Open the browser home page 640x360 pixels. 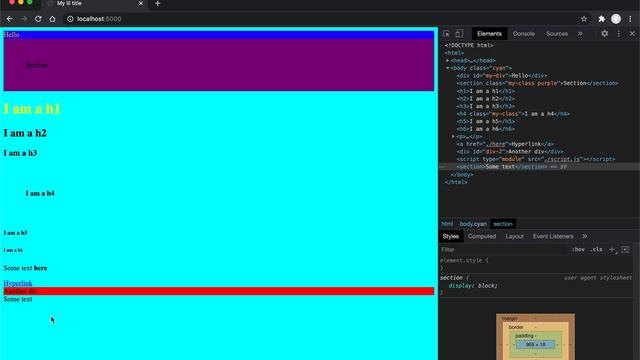52,19
